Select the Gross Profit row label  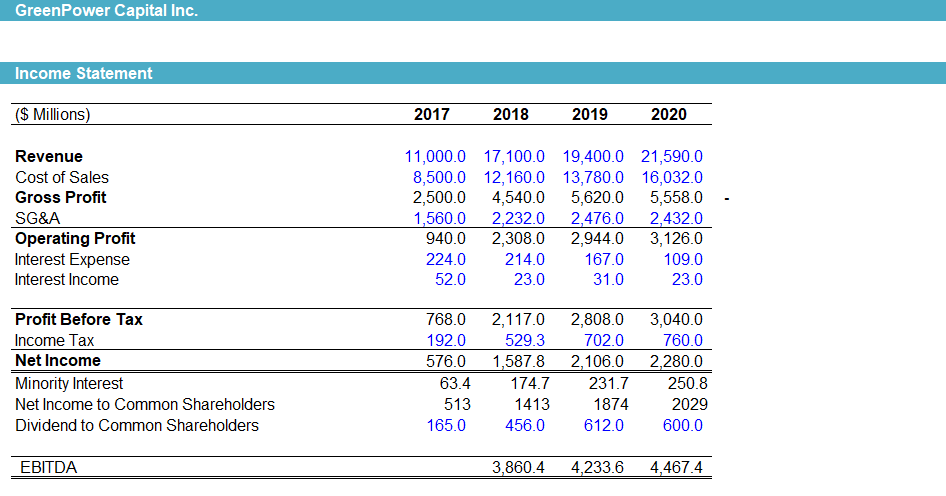(x=60, y=197)
